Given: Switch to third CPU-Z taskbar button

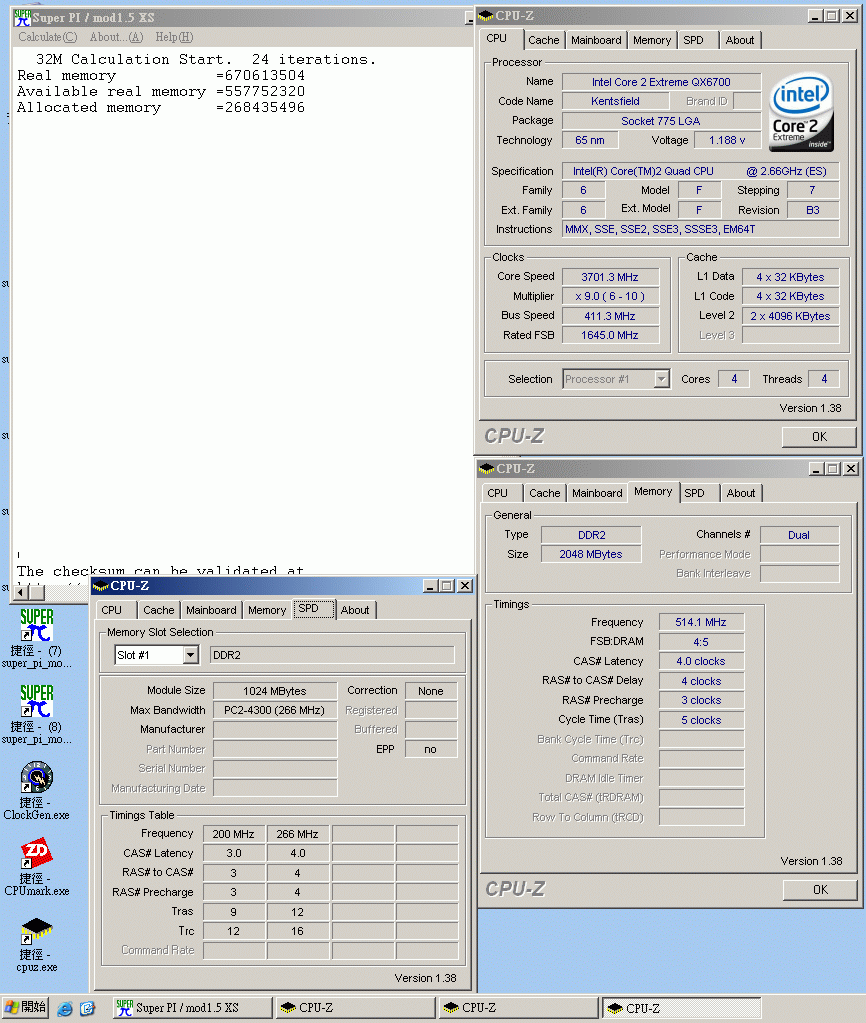Looking at the screenshot, I should pyautogui.click(x=682, y=1008).
